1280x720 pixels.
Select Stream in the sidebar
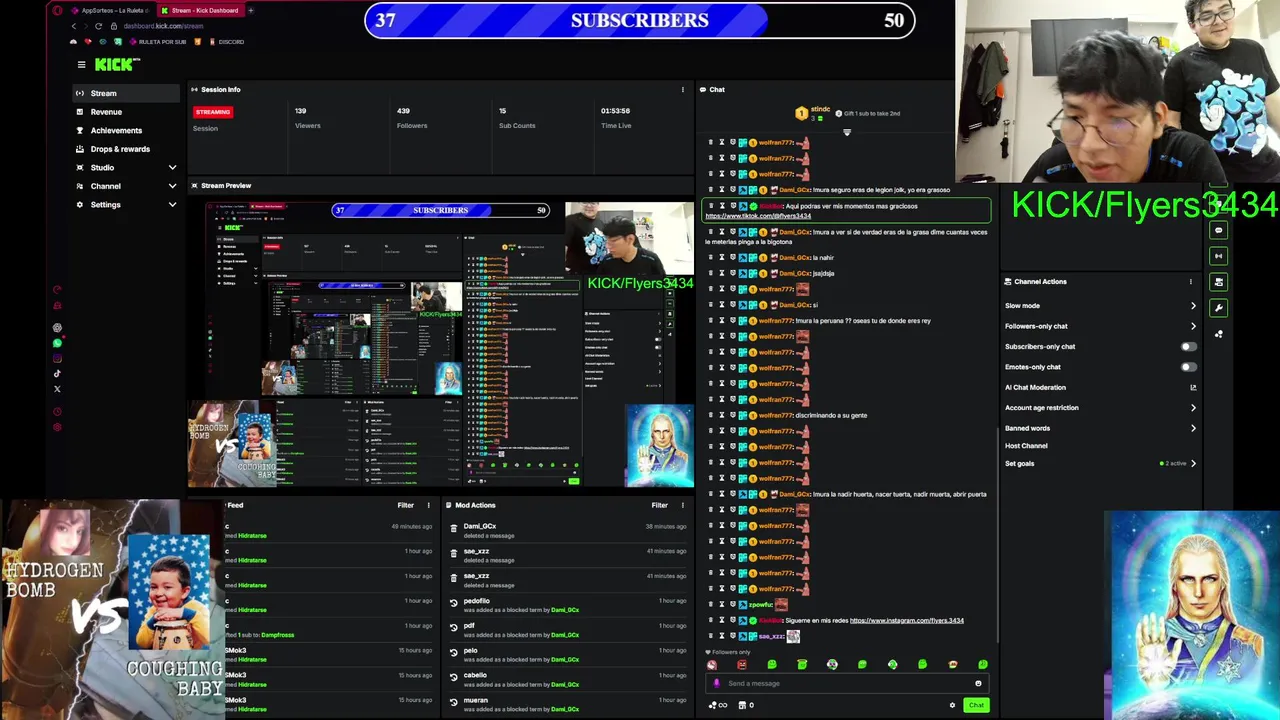(x=126, y=93)
